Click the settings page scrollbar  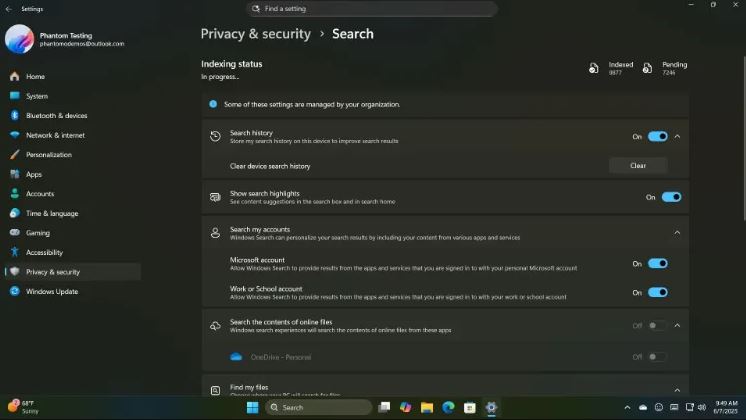(744, 138)
